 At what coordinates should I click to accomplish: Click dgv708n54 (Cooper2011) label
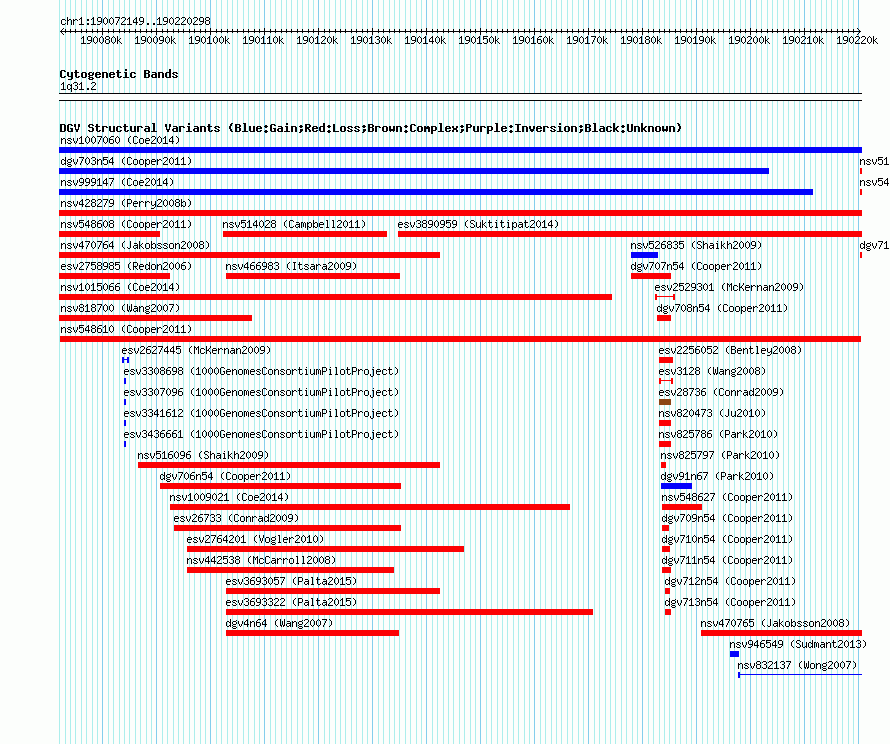[722, 308]
